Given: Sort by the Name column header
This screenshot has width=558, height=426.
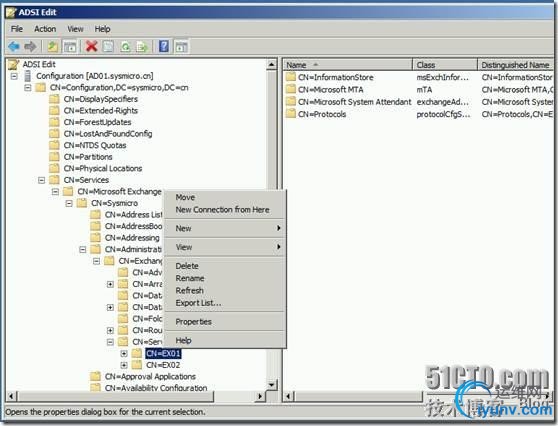Looking at the screenshot, I should [348, 65].
